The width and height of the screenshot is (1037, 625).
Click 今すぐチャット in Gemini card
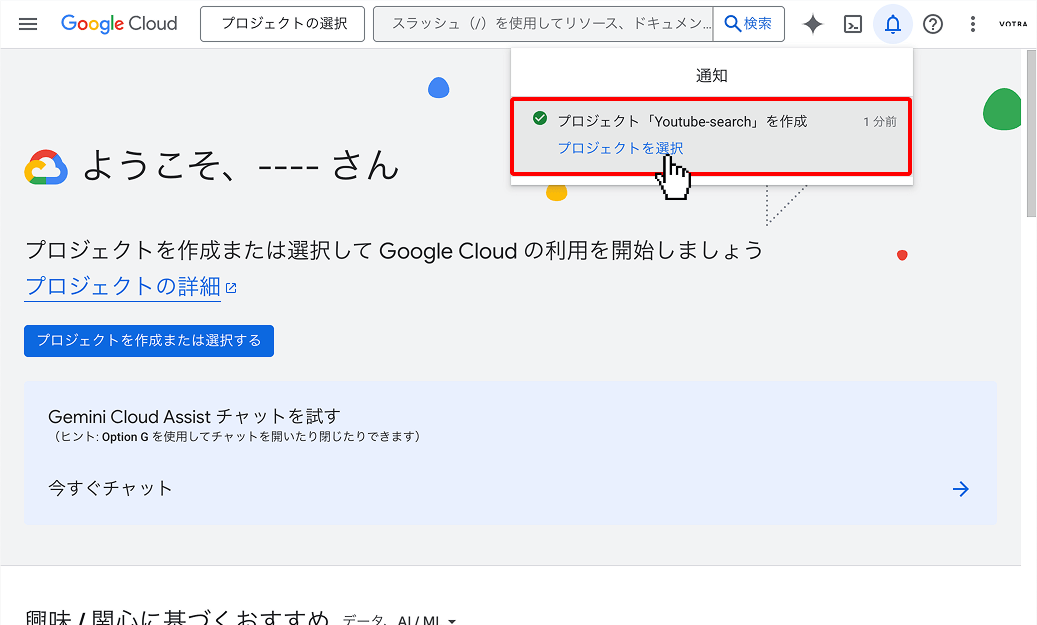click(x=110, y=488)
